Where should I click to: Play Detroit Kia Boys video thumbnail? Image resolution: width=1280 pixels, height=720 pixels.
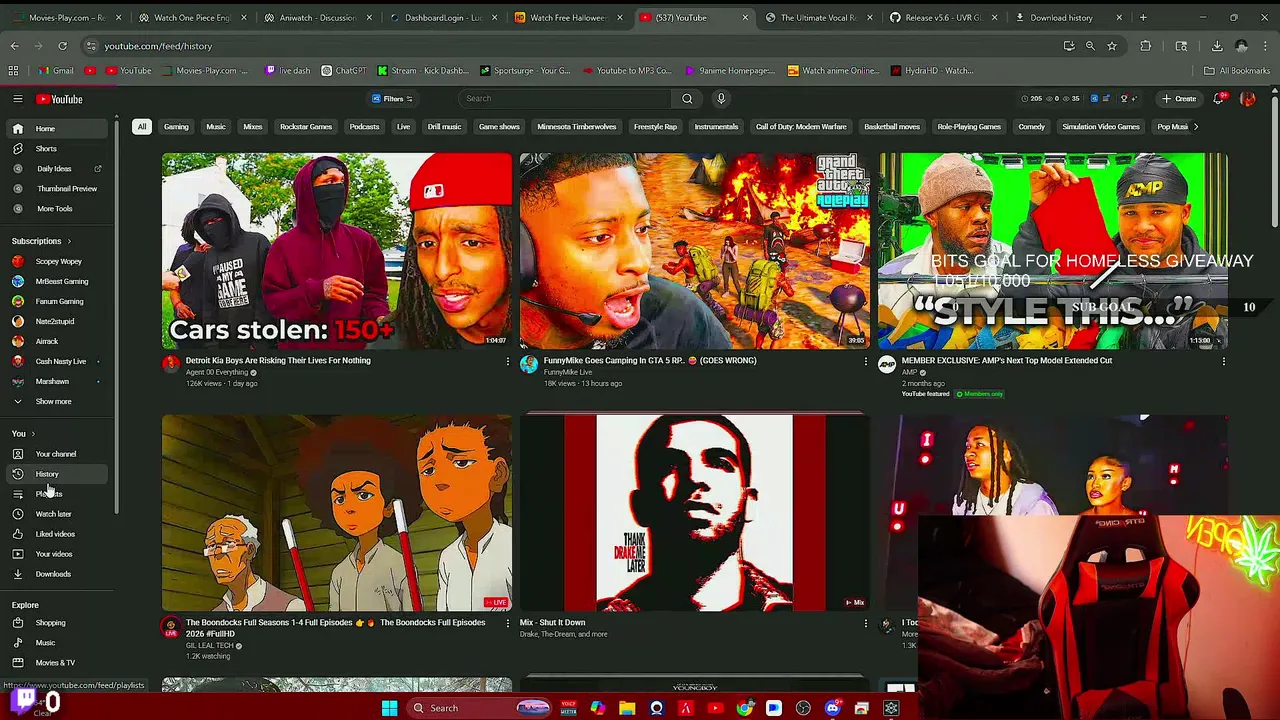coord(337,251)
